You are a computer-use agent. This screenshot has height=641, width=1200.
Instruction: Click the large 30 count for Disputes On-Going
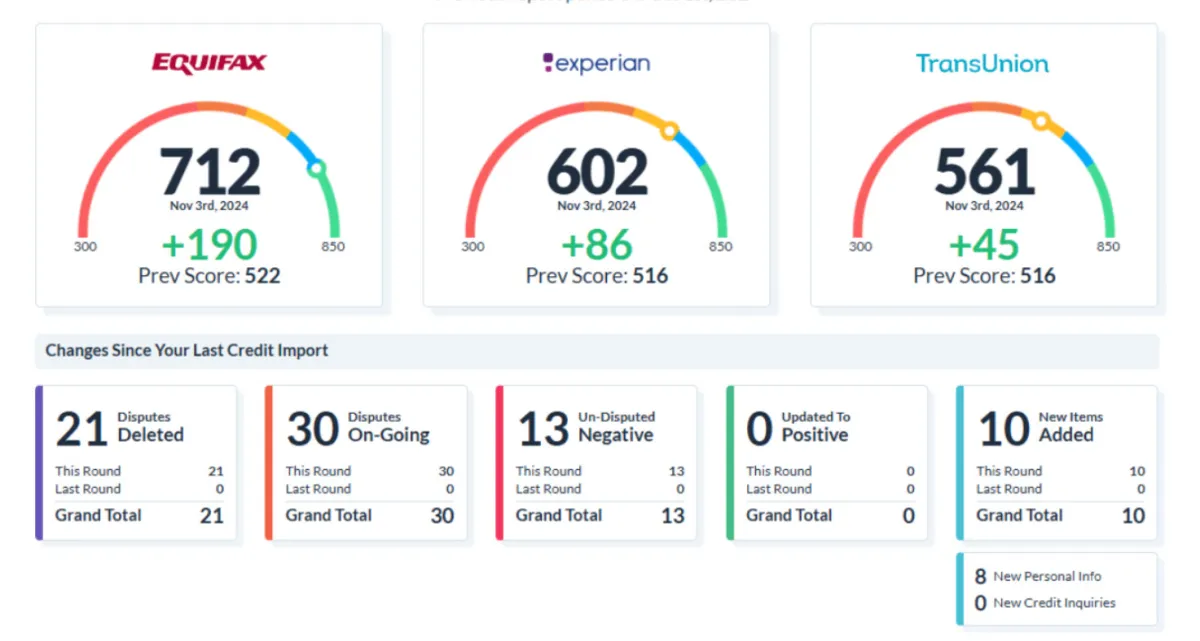pyautogui.click(x=312, y=429)
